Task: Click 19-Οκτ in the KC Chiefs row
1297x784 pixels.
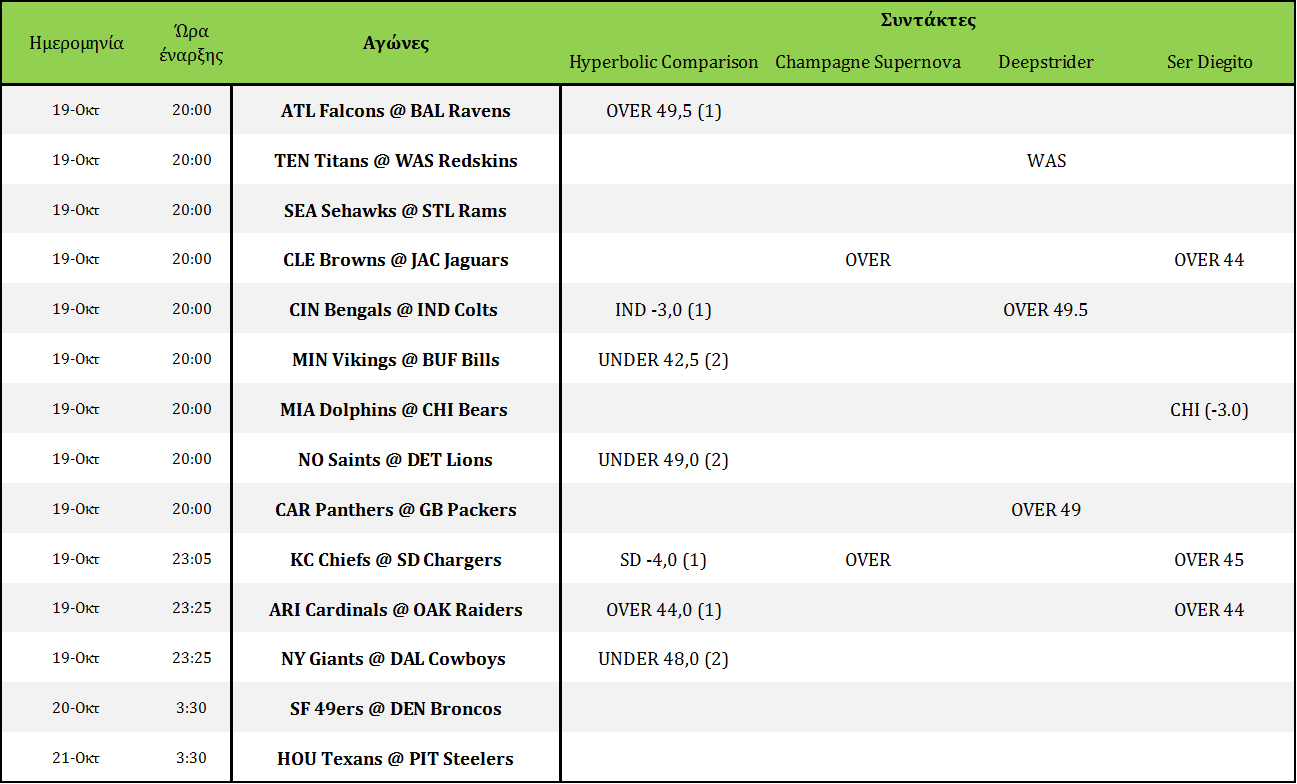Action: coord(76,559)
